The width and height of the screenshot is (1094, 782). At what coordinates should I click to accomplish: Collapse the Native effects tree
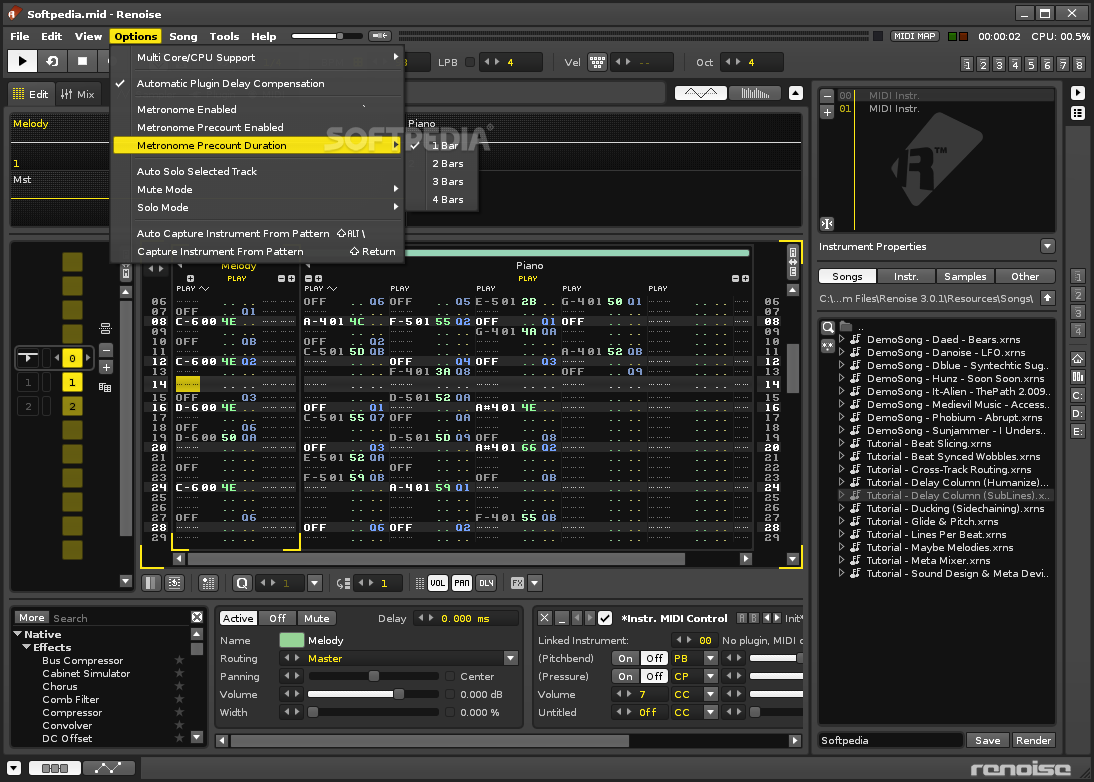(17, 634)
